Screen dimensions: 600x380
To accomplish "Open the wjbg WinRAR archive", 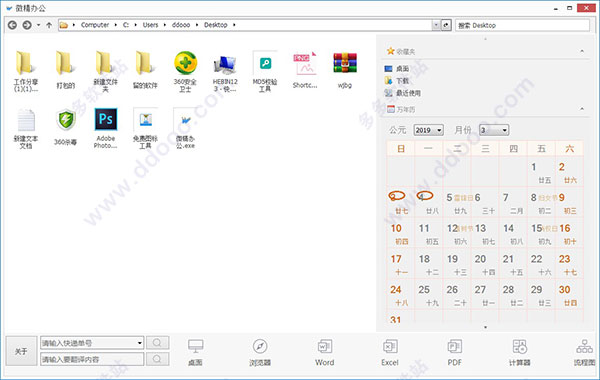I will pyautogui.click(x=345, y=70).
